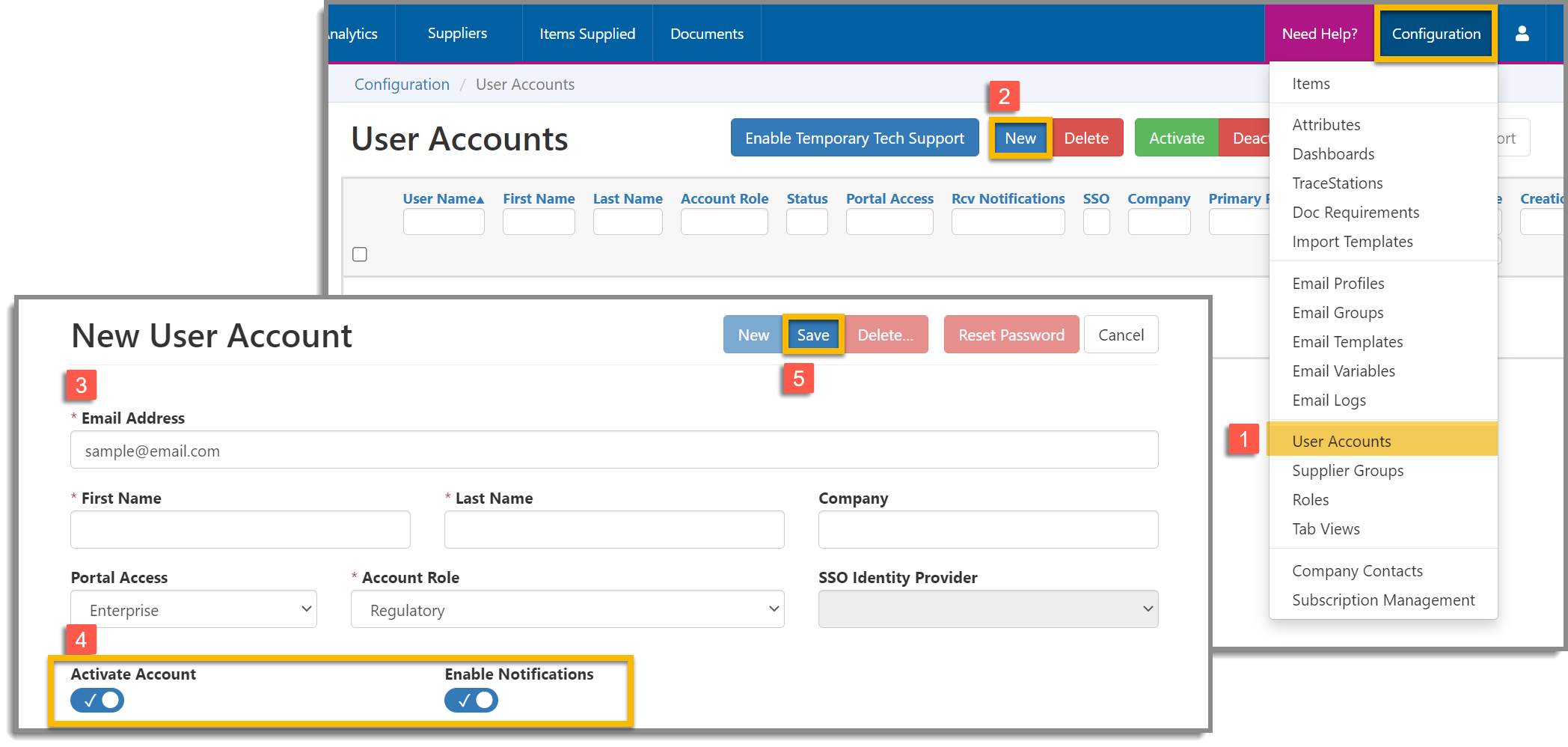Viewport: 1568px width, 747px height.
Task: Save the new user account
Action: pos(812,335)
